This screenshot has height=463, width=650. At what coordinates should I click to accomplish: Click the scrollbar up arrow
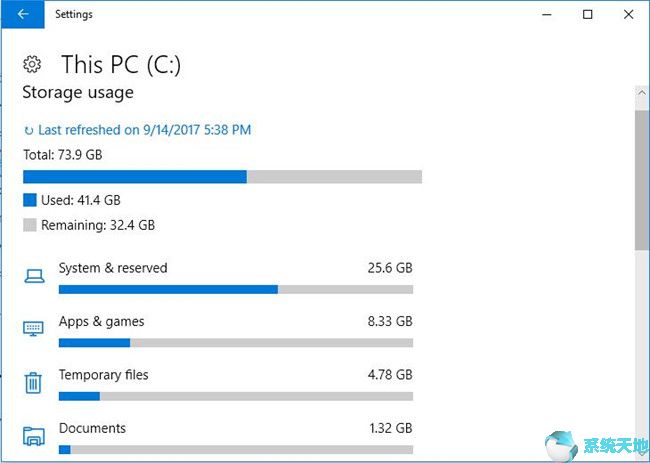click(x=642, y=93)
